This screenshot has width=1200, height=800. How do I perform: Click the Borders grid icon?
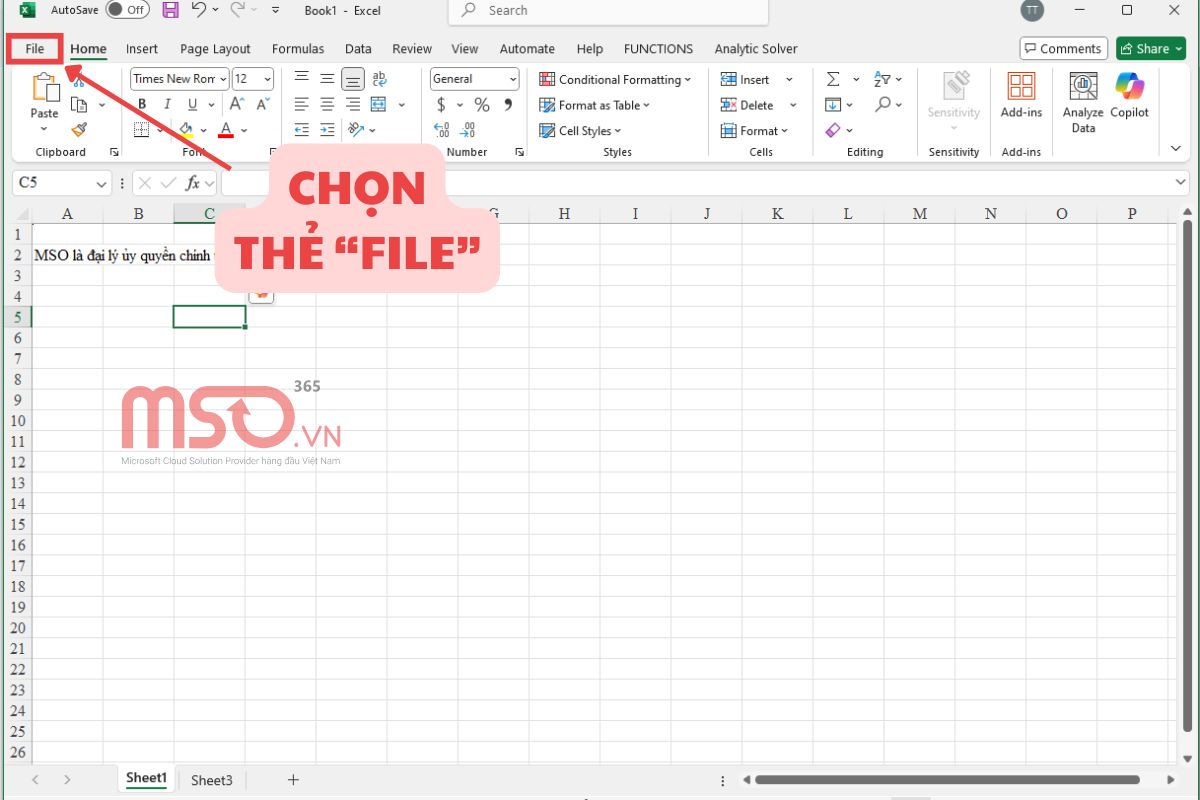(141, 130)
